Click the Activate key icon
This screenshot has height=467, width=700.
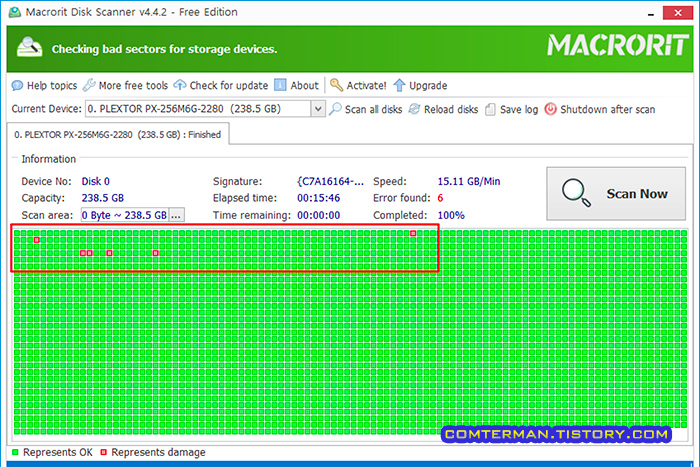pyautogui.click(x=336, y=85)
